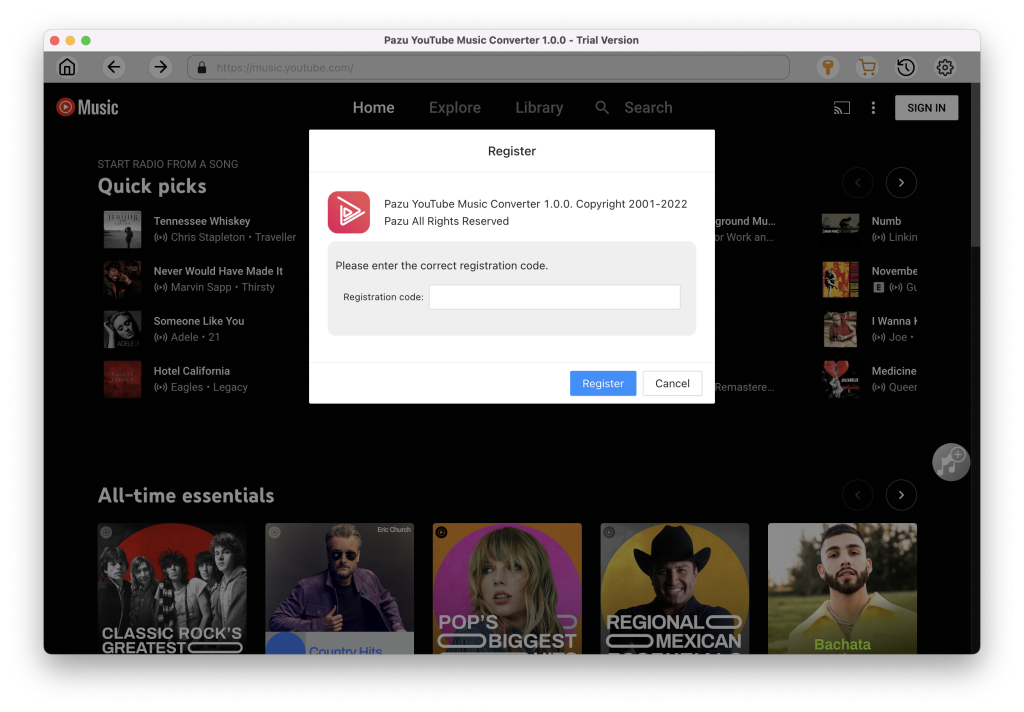Switch to the Explore tab

[455, 108]
